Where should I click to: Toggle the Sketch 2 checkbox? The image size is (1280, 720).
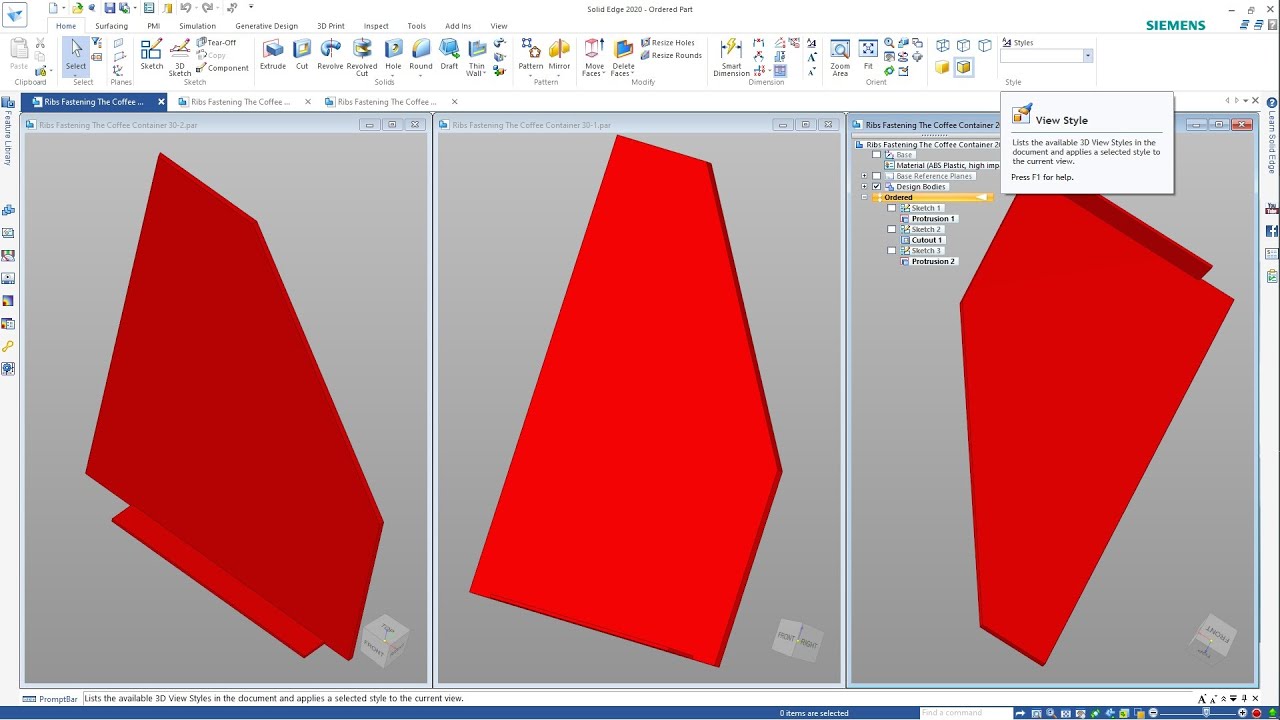892,229
